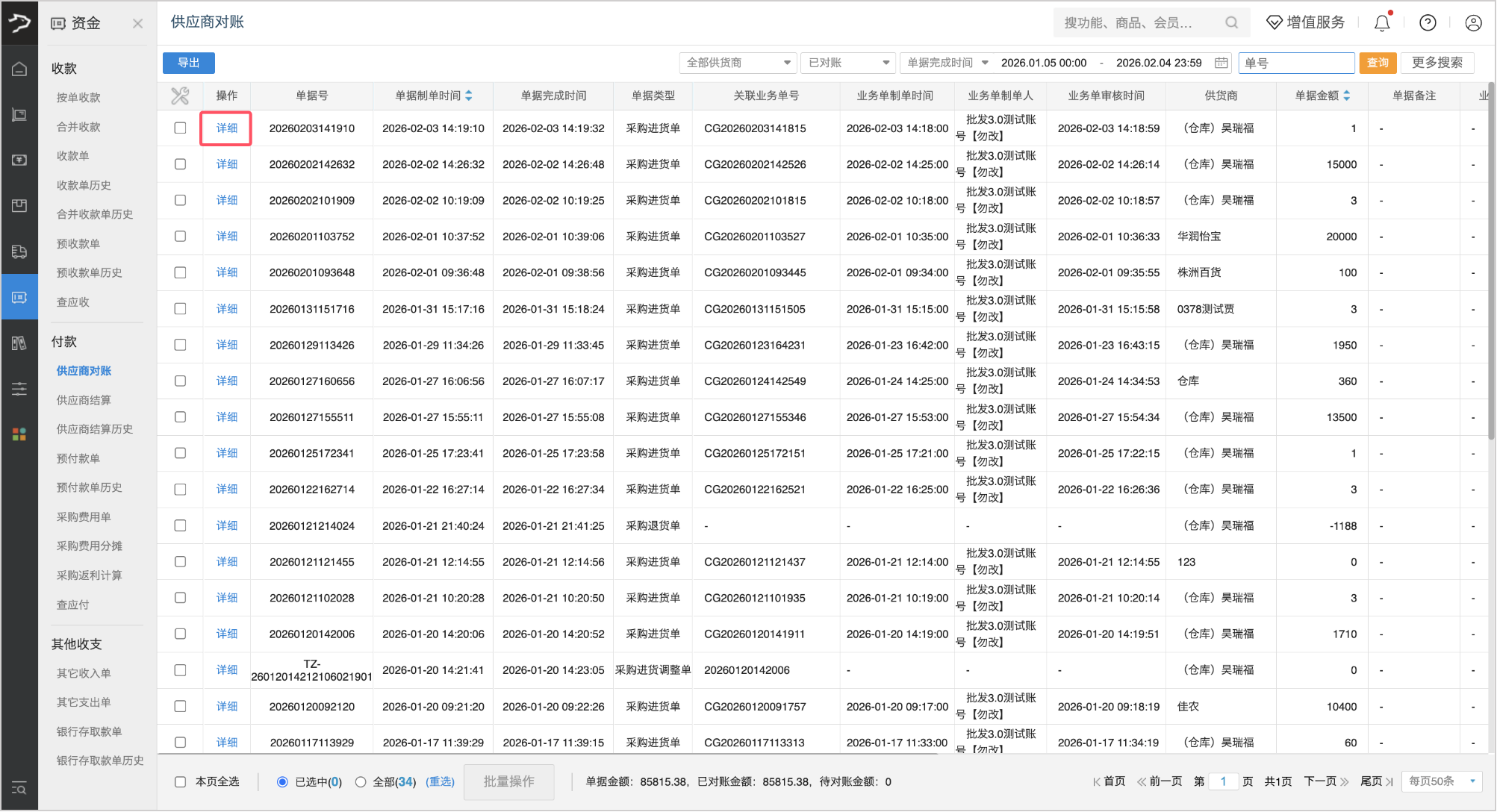Open column settings wrench icon in table header
1497x812 pixels.
180,96
